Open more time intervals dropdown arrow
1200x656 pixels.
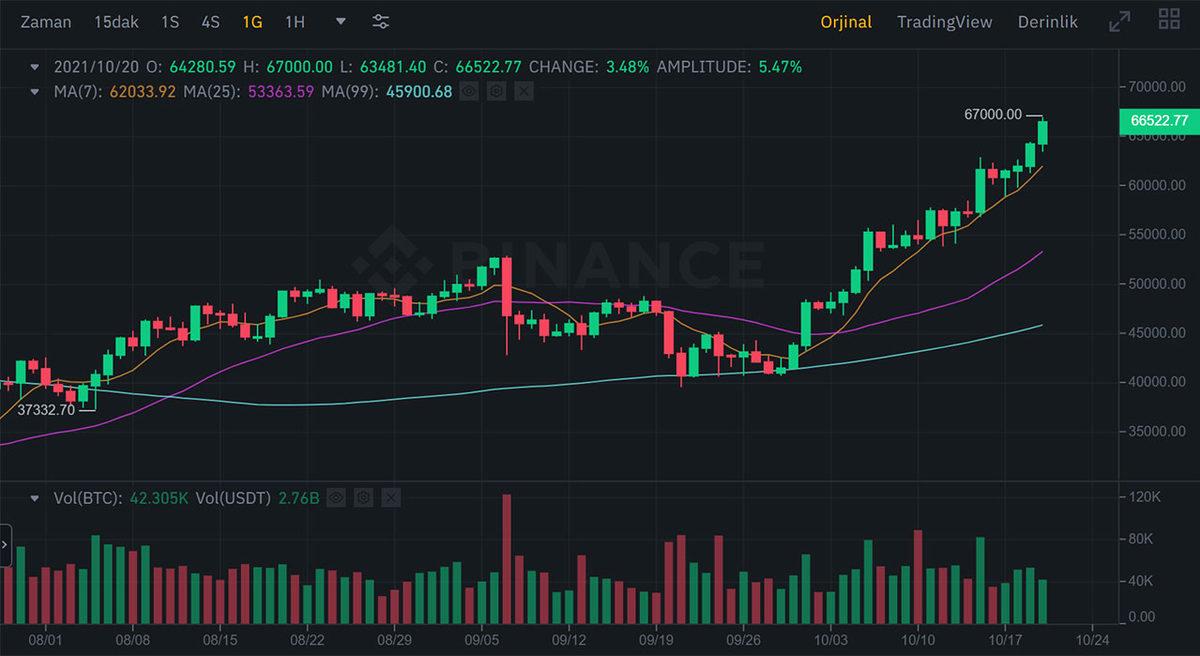[x=341, y=21]
